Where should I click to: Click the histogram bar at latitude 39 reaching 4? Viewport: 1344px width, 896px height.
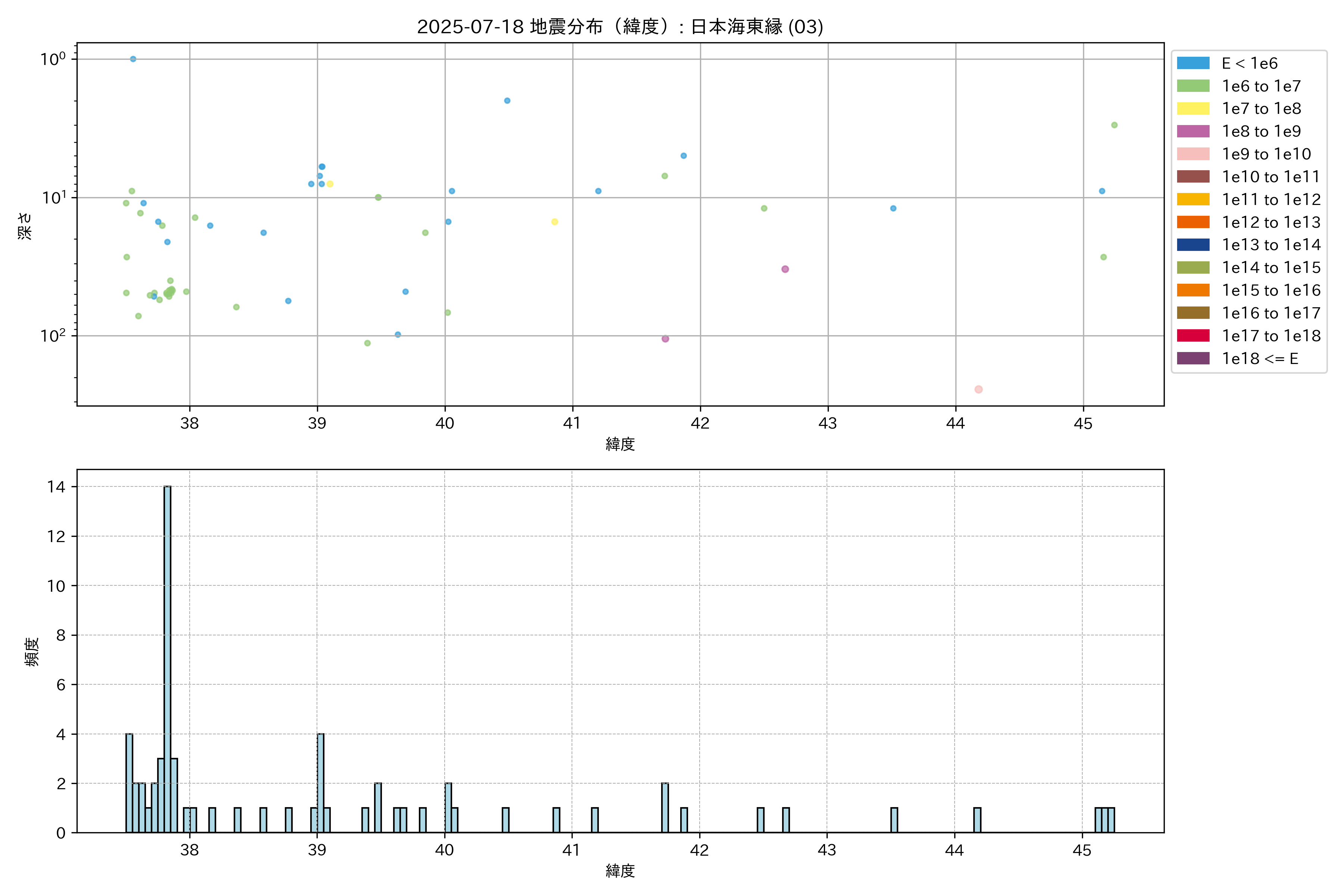point(321,783)
